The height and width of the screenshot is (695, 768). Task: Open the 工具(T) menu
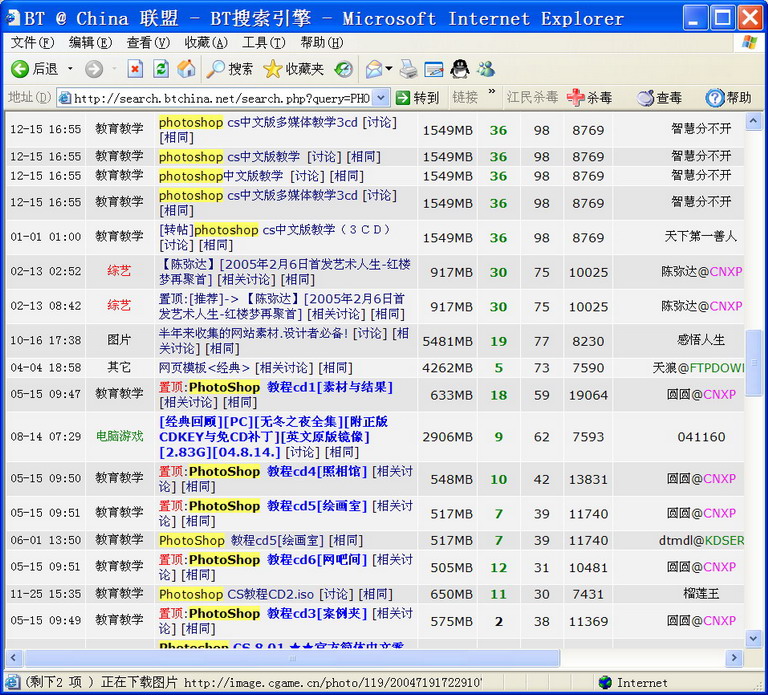pos(264,43)
